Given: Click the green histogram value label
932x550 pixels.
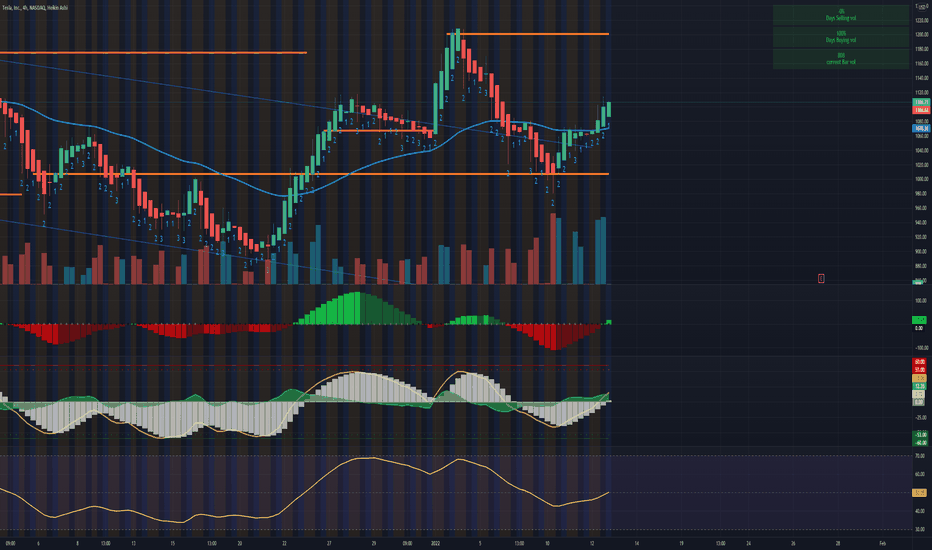Looking at the screenshot, I should [920, 320].
